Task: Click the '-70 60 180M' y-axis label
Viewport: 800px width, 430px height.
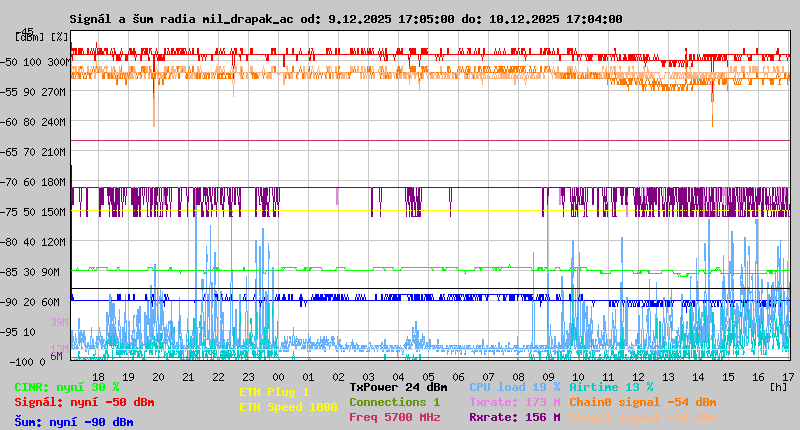Action: (33, 182)
